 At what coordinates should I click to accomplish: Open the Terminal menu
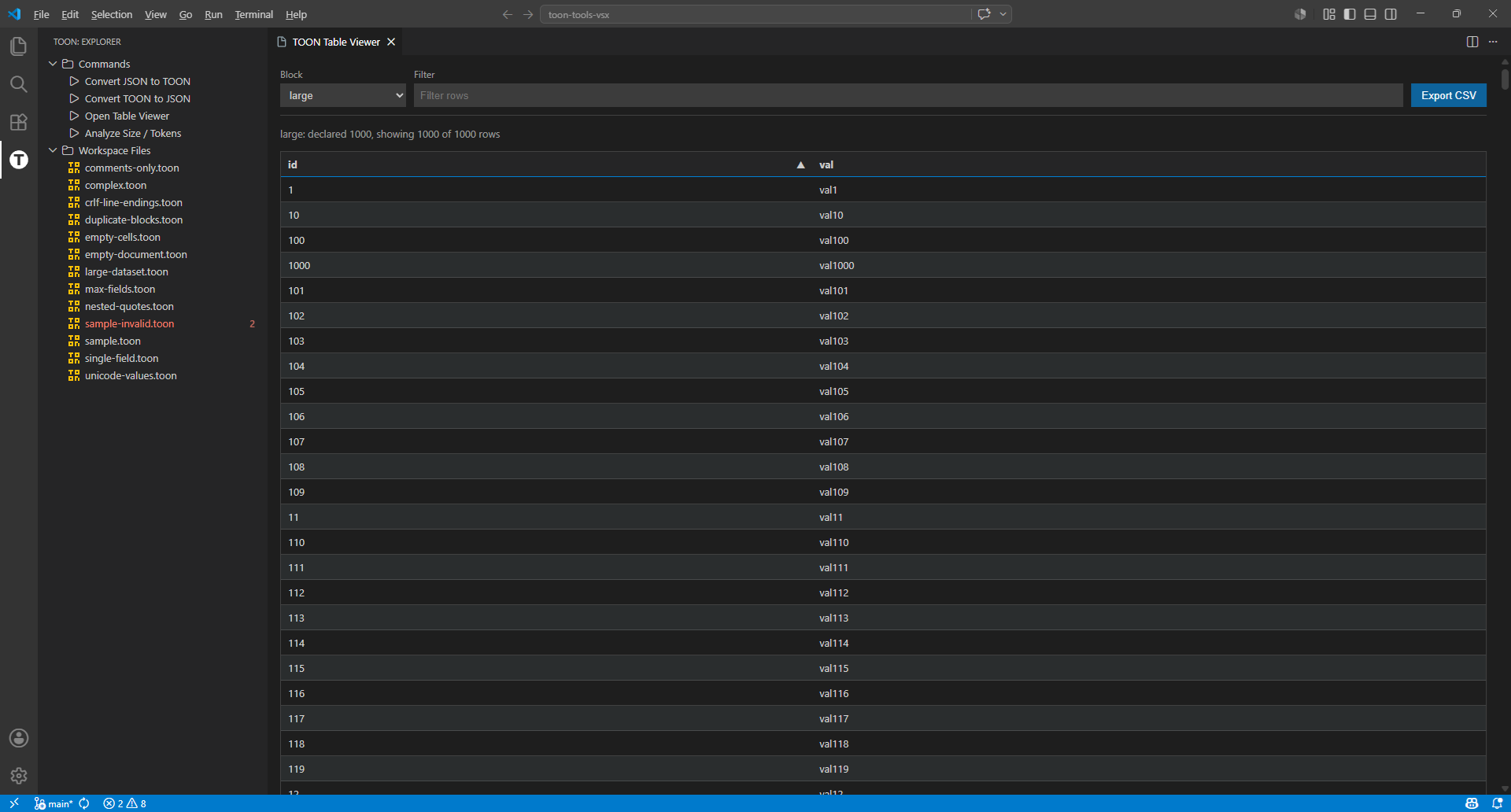pyautogui.click(x=253, y=14)
